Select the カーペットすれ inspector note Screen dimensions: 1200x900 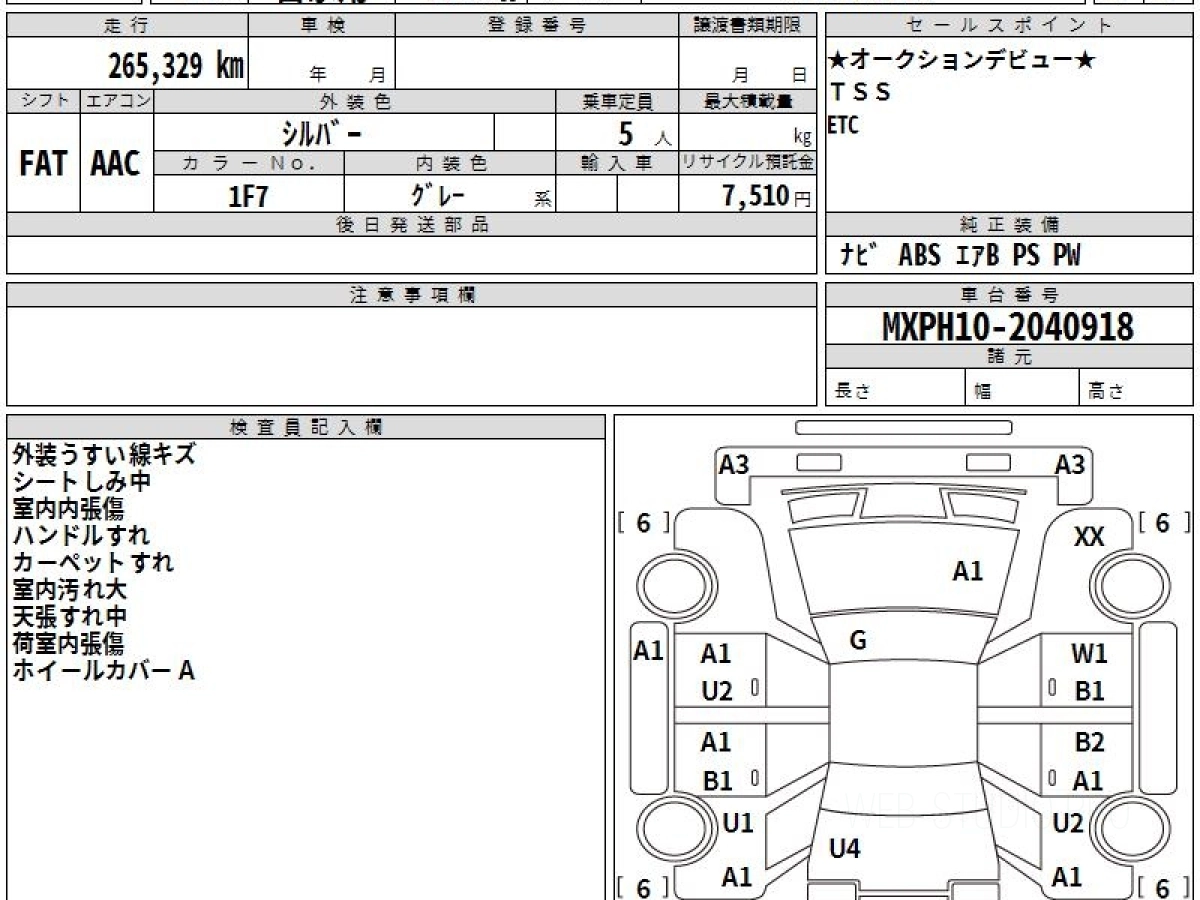[x=93, y=562]
